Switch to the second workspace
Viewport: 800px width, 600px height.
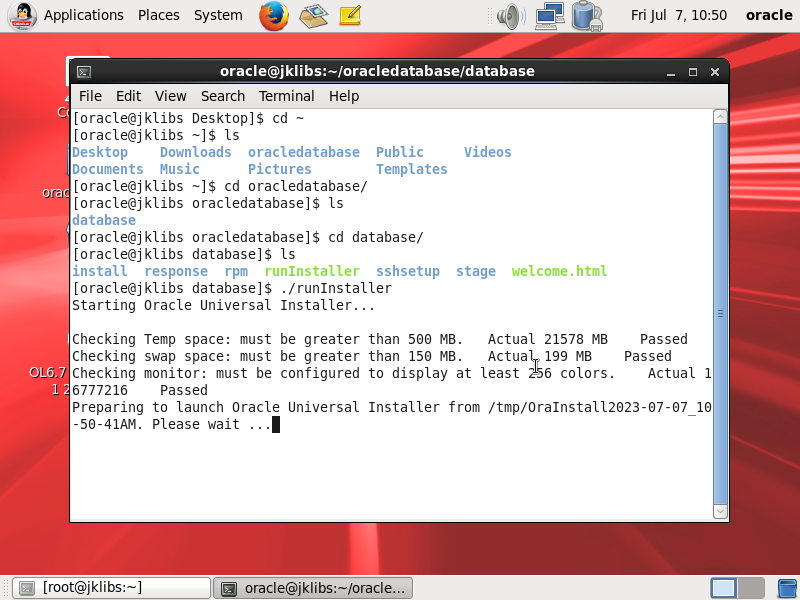[751, 588]
